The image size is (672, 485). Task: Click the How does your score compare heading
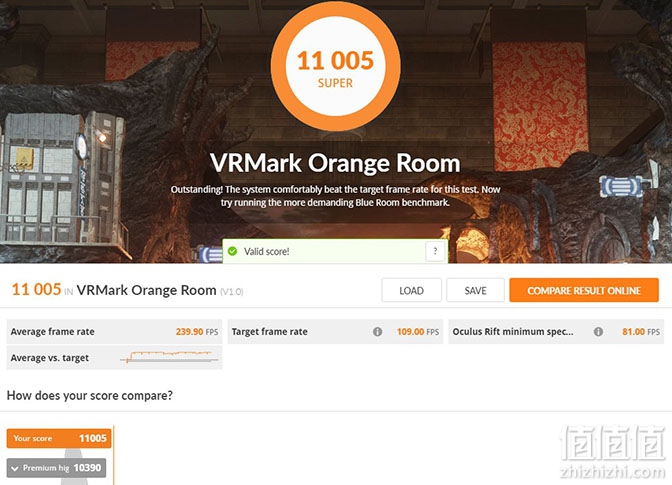click(90, 395)
